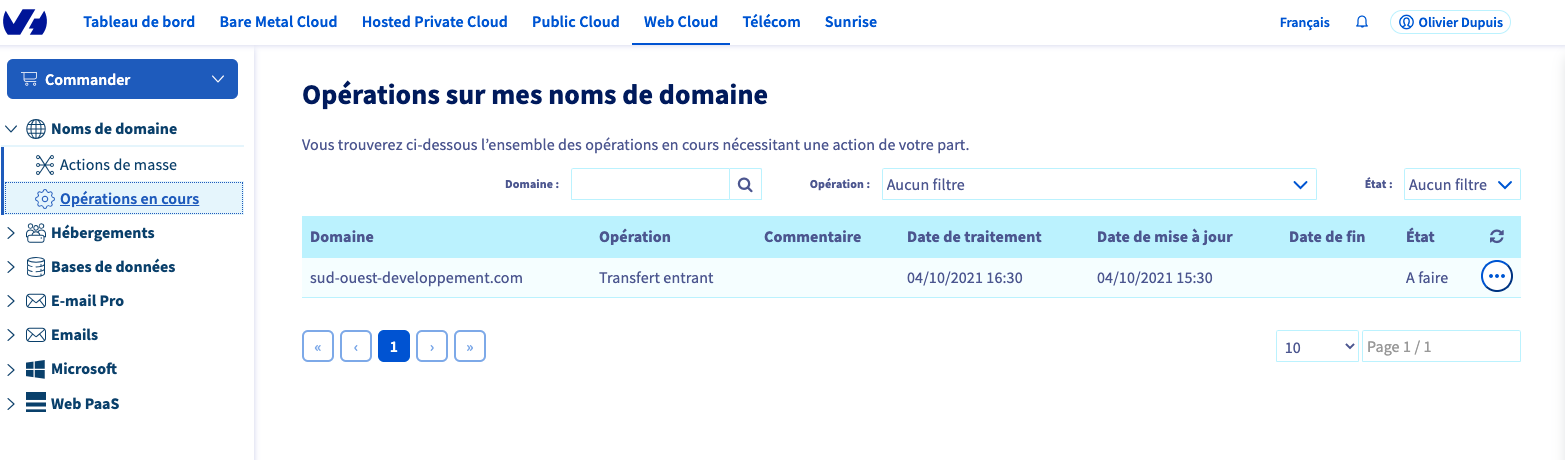Go to Actions de masse
This screenshot has width=1565, height=460.
tap(117, 164)
